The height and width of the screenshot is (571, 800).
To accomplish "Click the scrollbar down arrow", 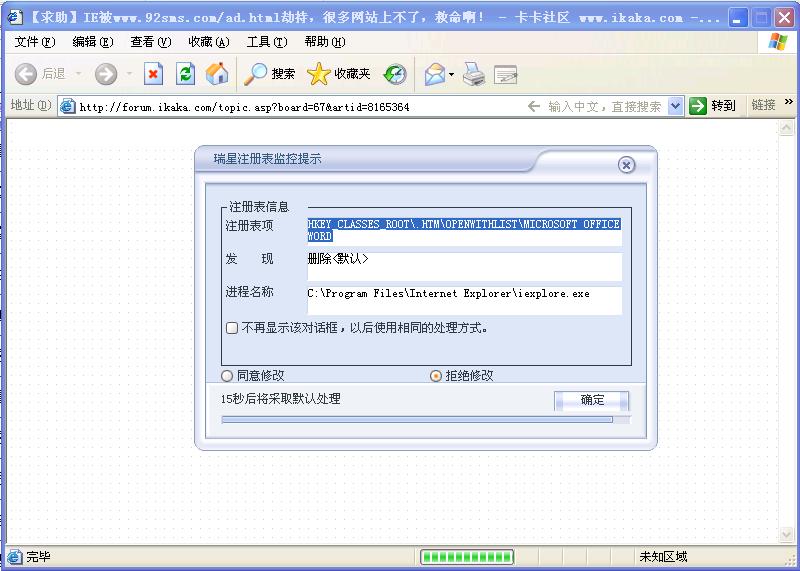I will (x=786, y=534).
